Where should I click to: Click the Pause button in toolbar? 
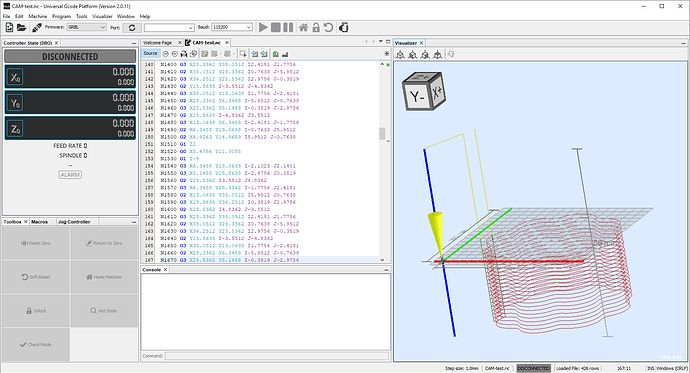(288, 27)
